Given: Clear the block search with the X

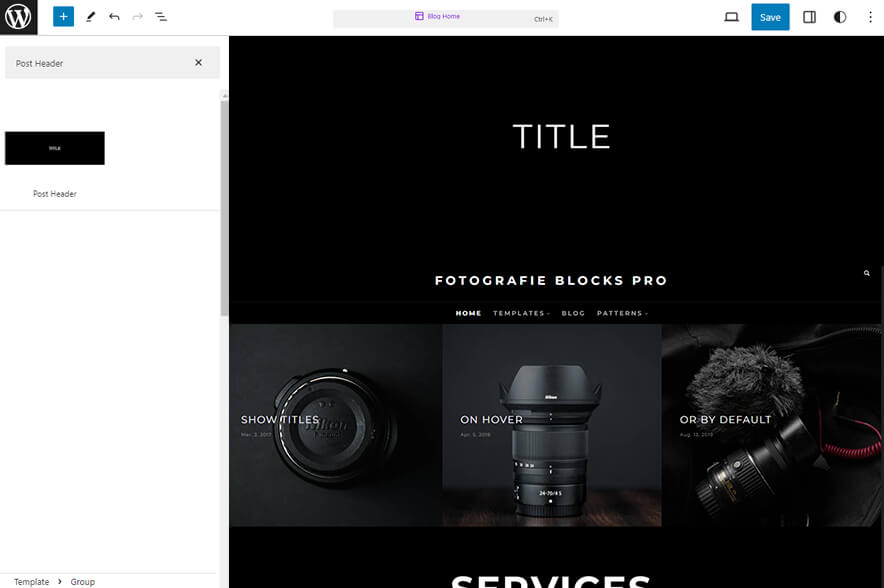Looking at the screenshot, I should point(197,62).
